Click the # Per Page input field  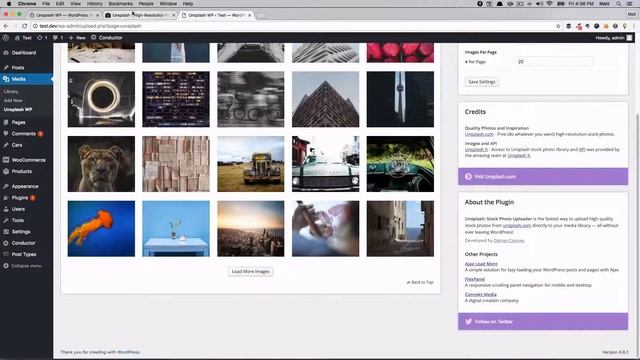click(553, 62)
